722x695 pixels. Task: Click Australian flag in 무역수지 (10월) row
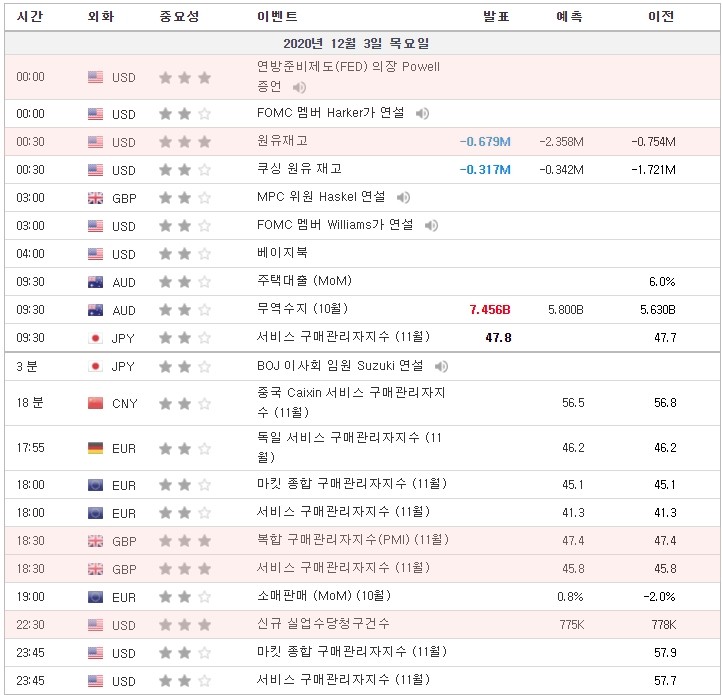tap(95, 310)
